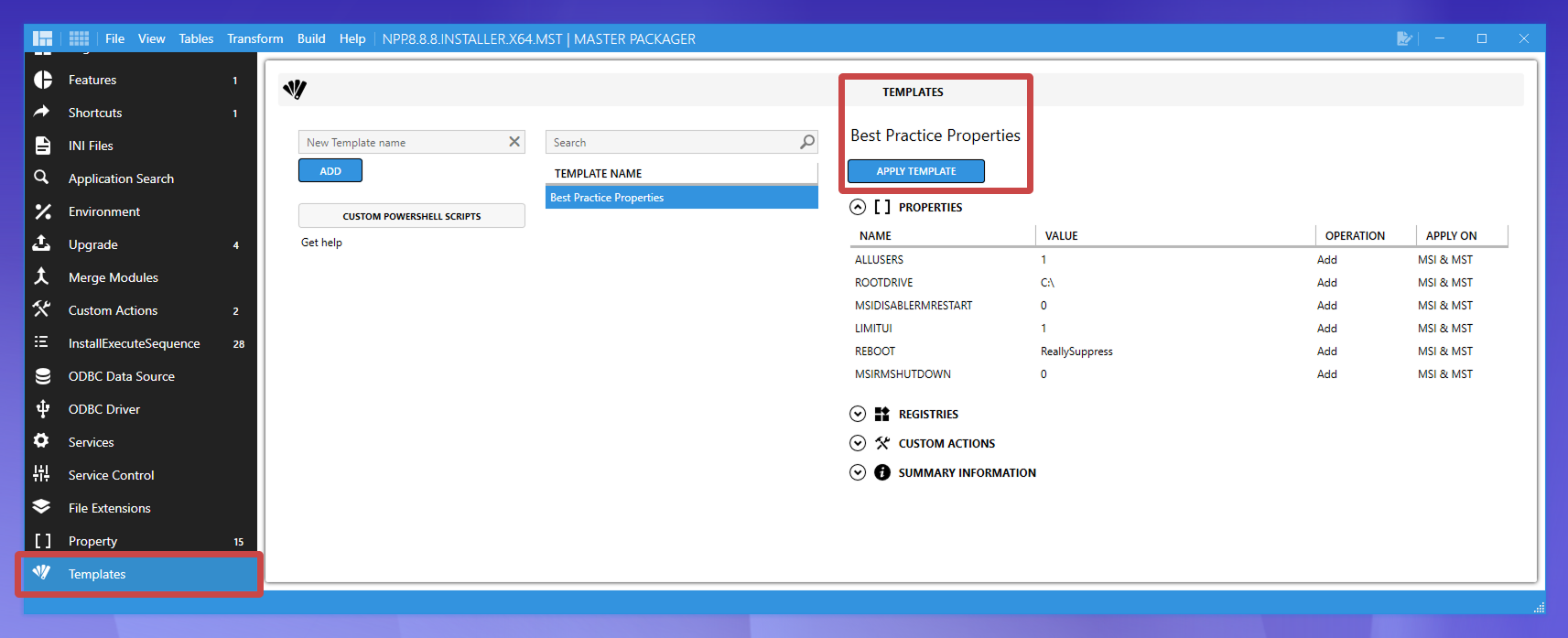
Task: Open the Services gear icon
Action: (42, 441)
